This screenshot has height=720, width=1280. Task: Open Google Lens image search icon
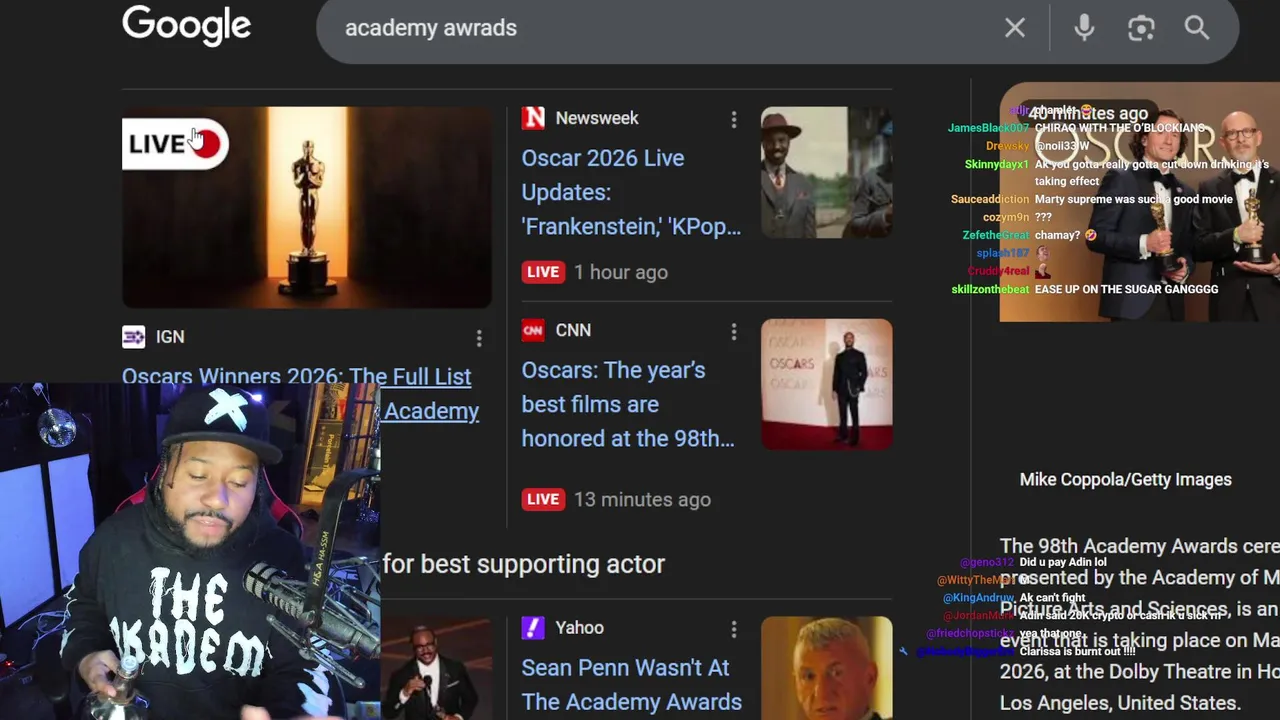click(1141, 28)
